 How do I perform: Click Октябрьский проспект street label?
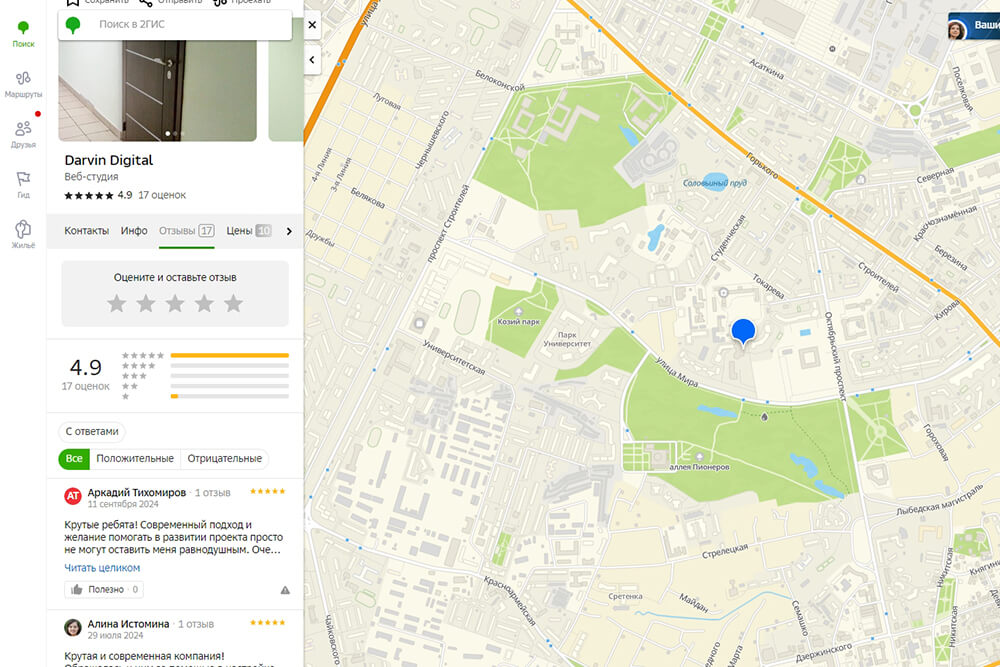[x=835, y=356]
